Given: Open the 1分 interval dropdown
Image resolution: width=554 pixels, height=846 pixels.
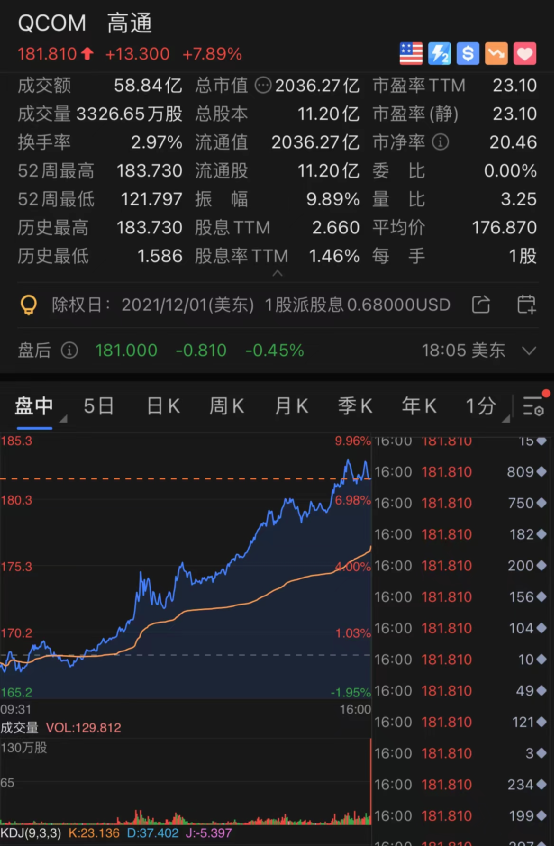Looking at the screenshot, I should click(487, 406).
